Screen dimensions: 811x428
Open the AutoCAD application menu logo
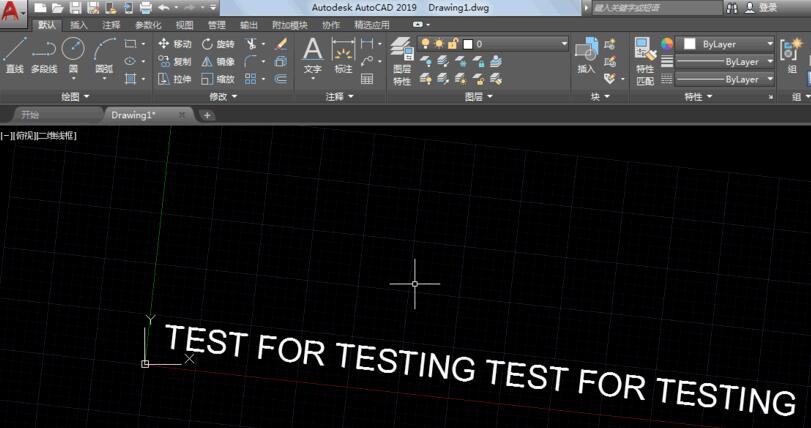coord(11,11)
